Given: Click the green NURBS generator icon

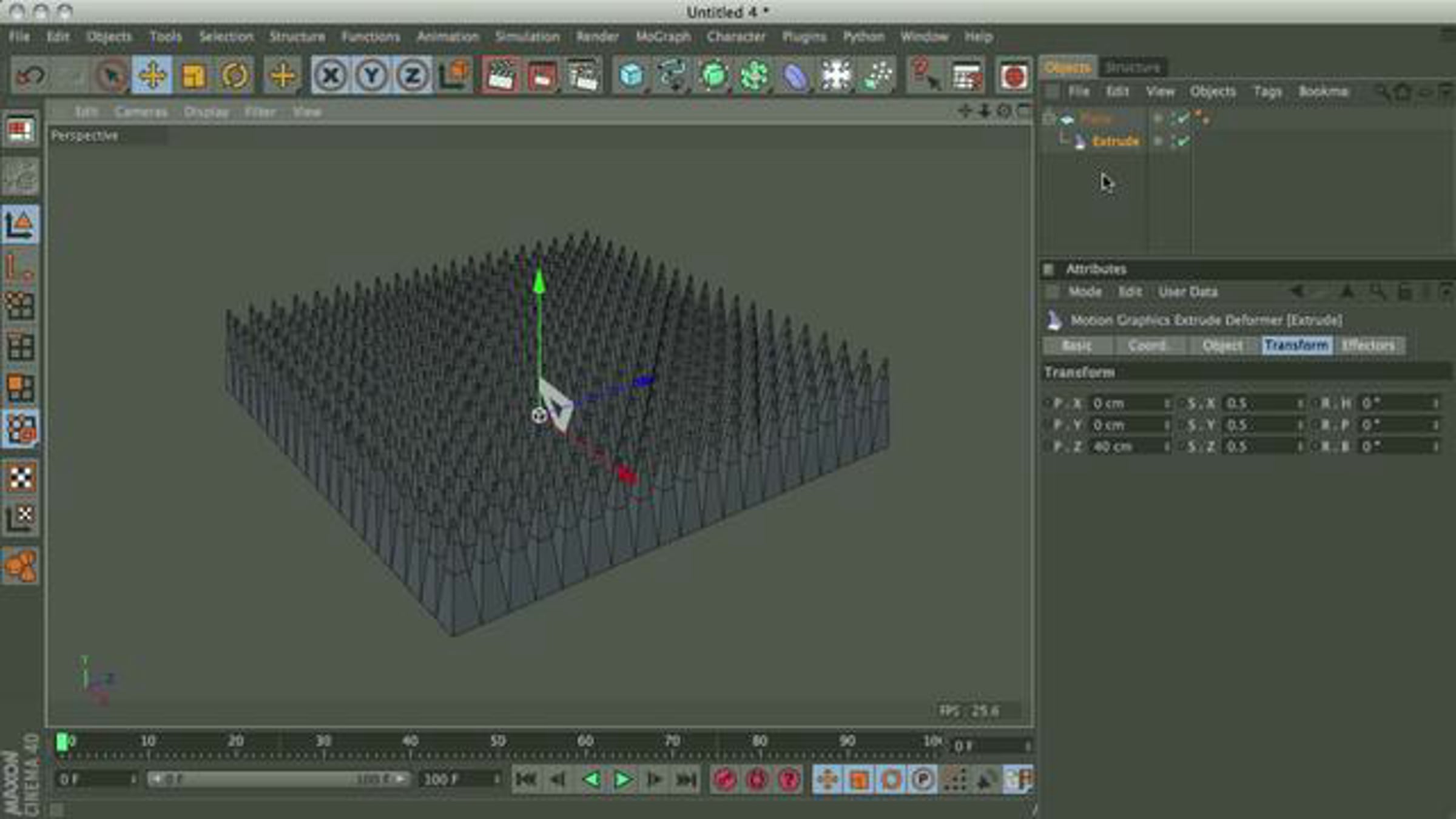Looking at the screenshot, I should [713, 76].
